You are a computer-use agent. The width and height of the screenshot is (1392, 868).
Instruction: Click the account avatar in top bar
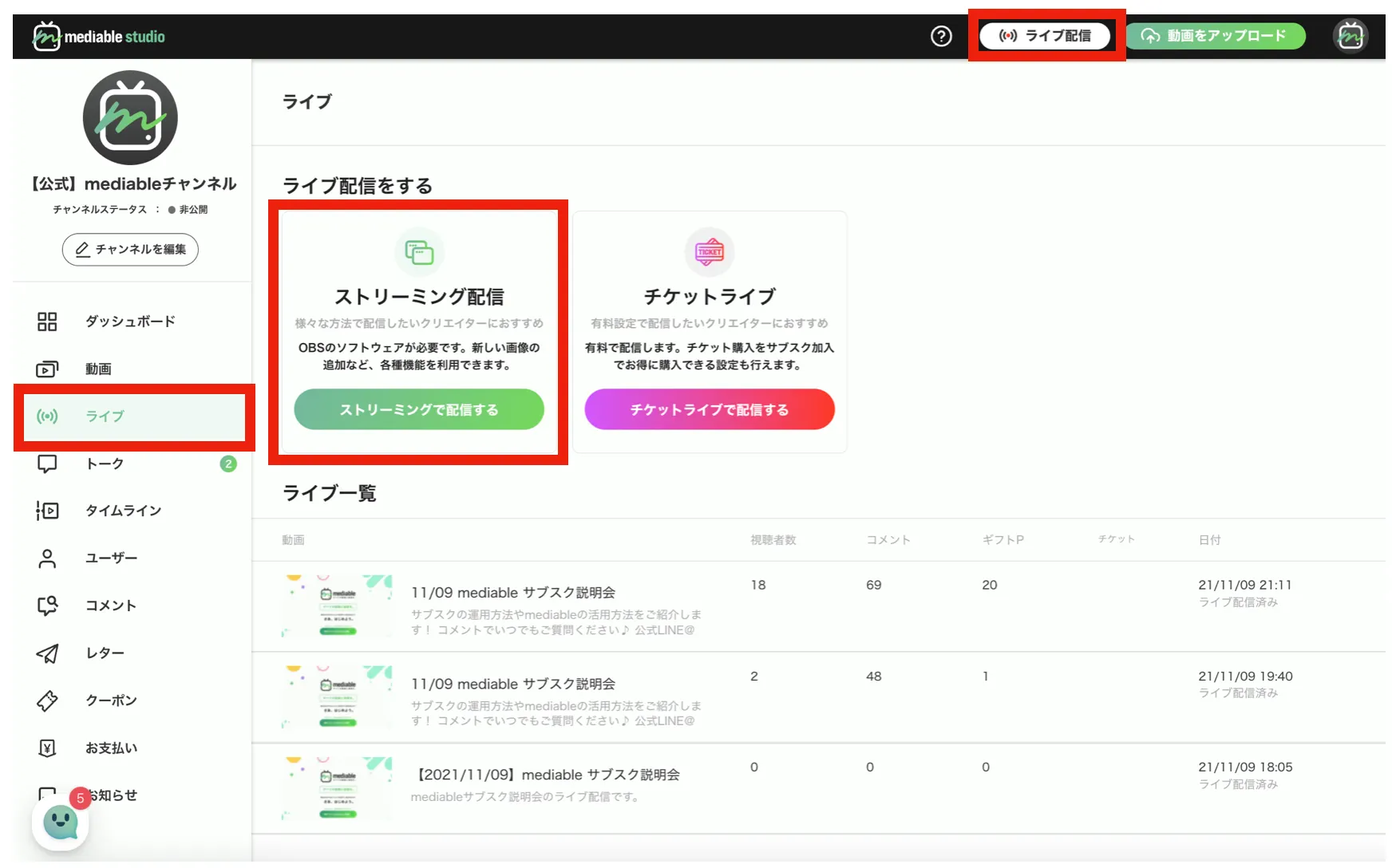click(1350, 36)
